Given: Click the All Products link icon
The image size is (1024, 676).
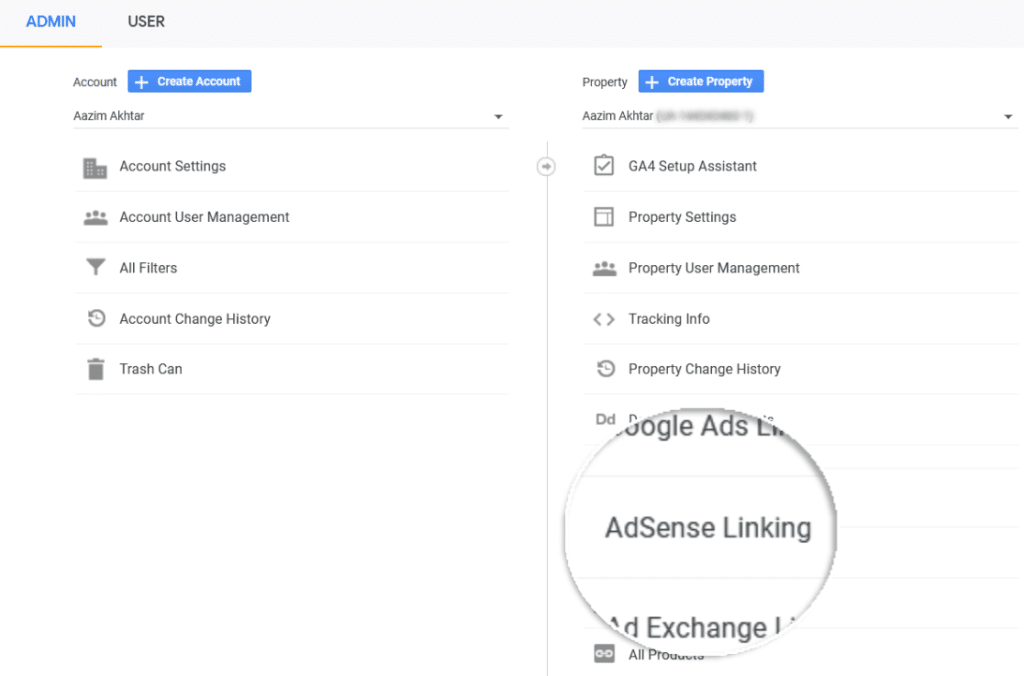Looking at the screenshot, I should click(x=604, y=653).
